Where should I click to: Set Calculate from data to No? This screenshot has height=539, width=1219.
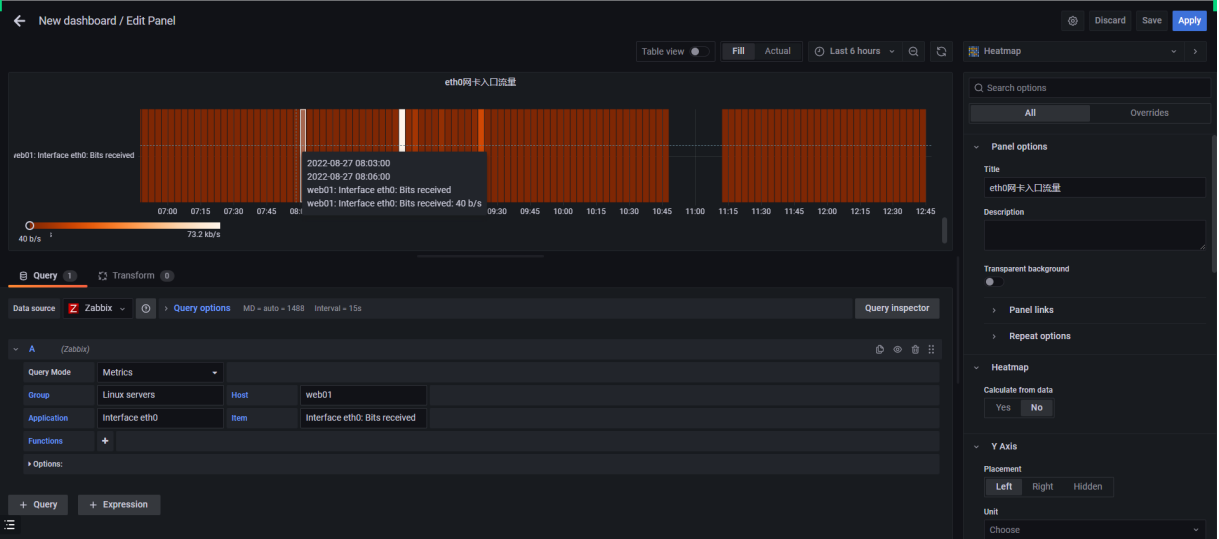click(x=1037, y=407)
